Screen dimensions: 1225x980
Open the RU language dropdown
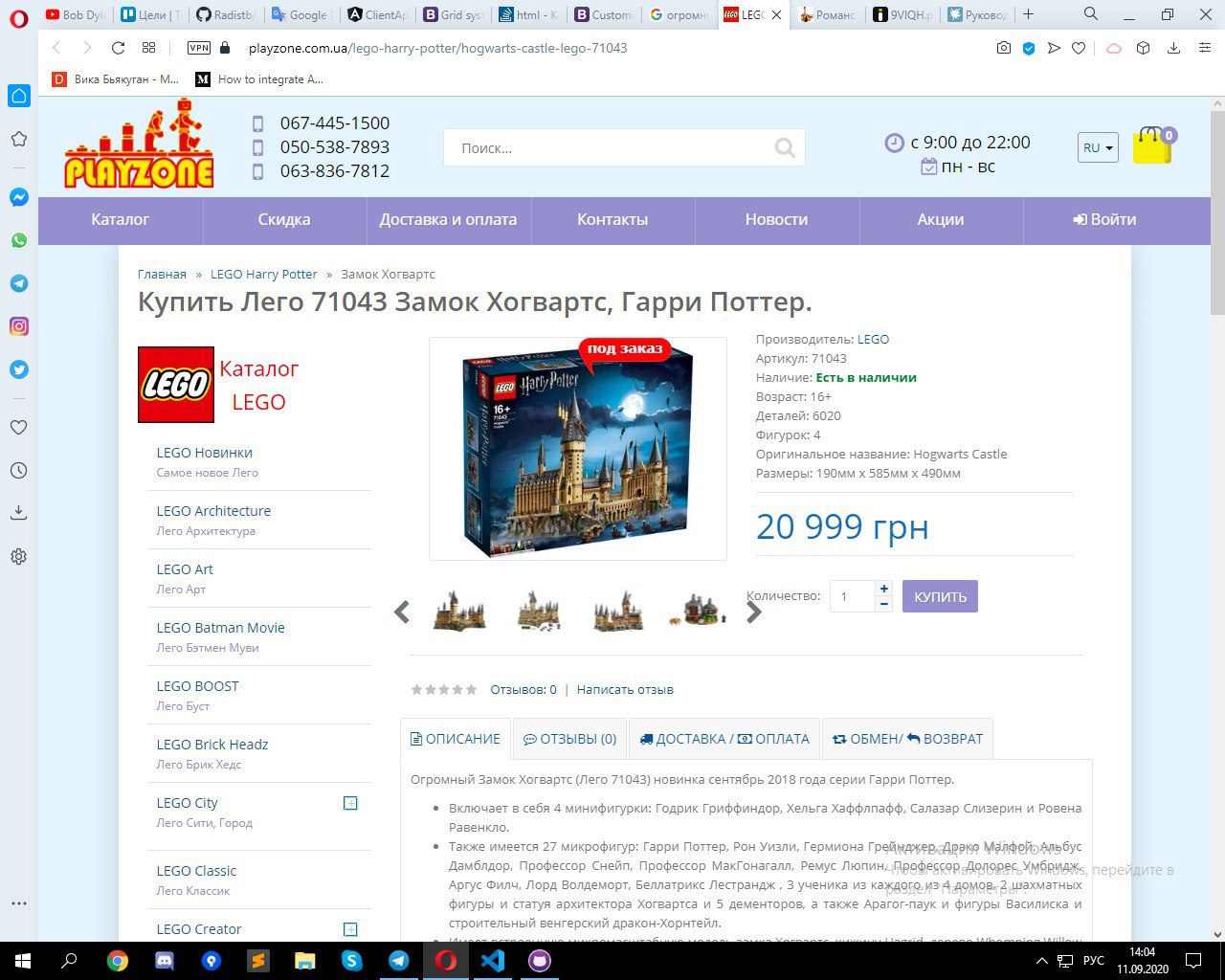[1098, 147]
